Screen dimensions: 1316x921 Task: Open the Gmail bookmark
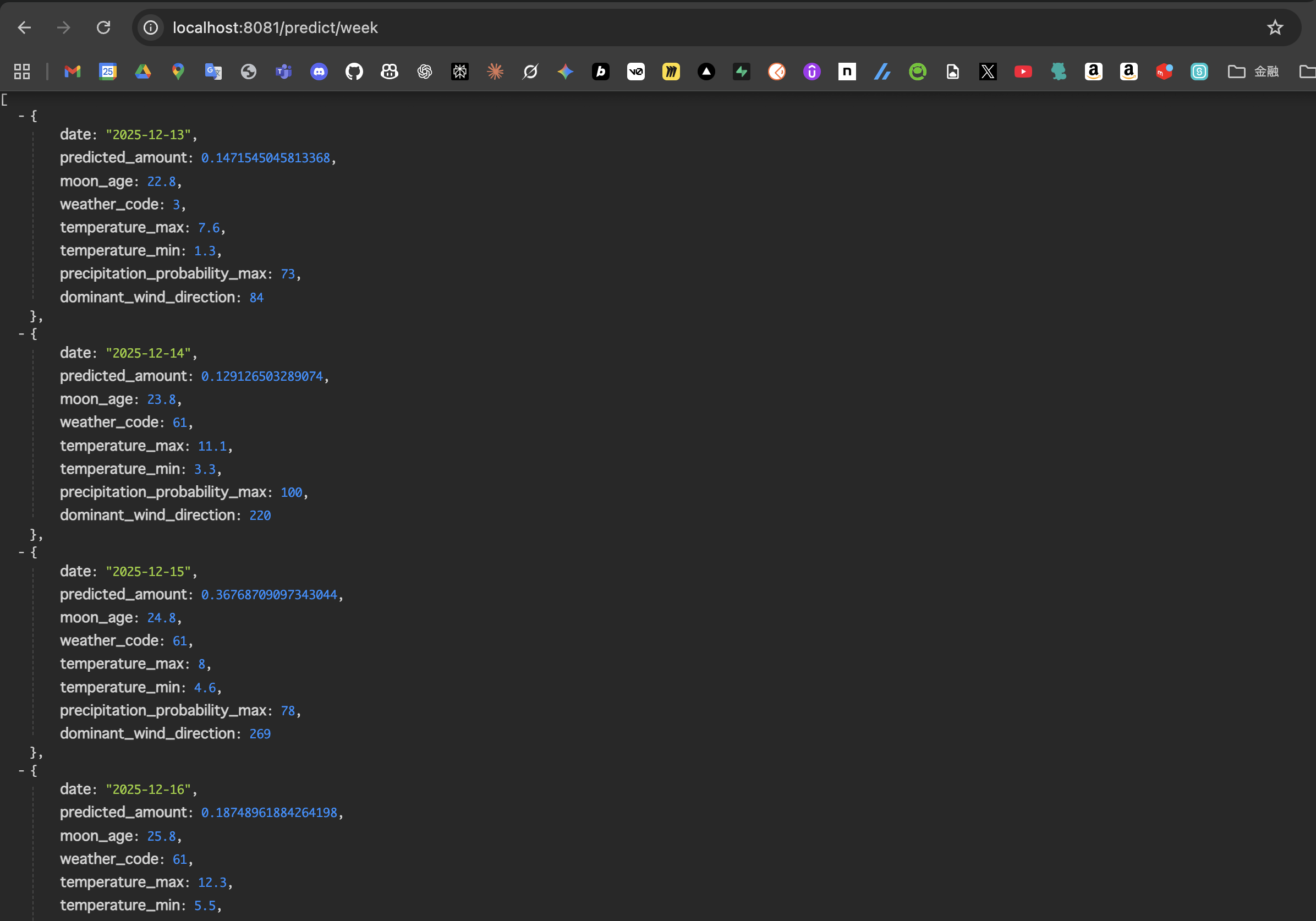(x=72, y=72)
